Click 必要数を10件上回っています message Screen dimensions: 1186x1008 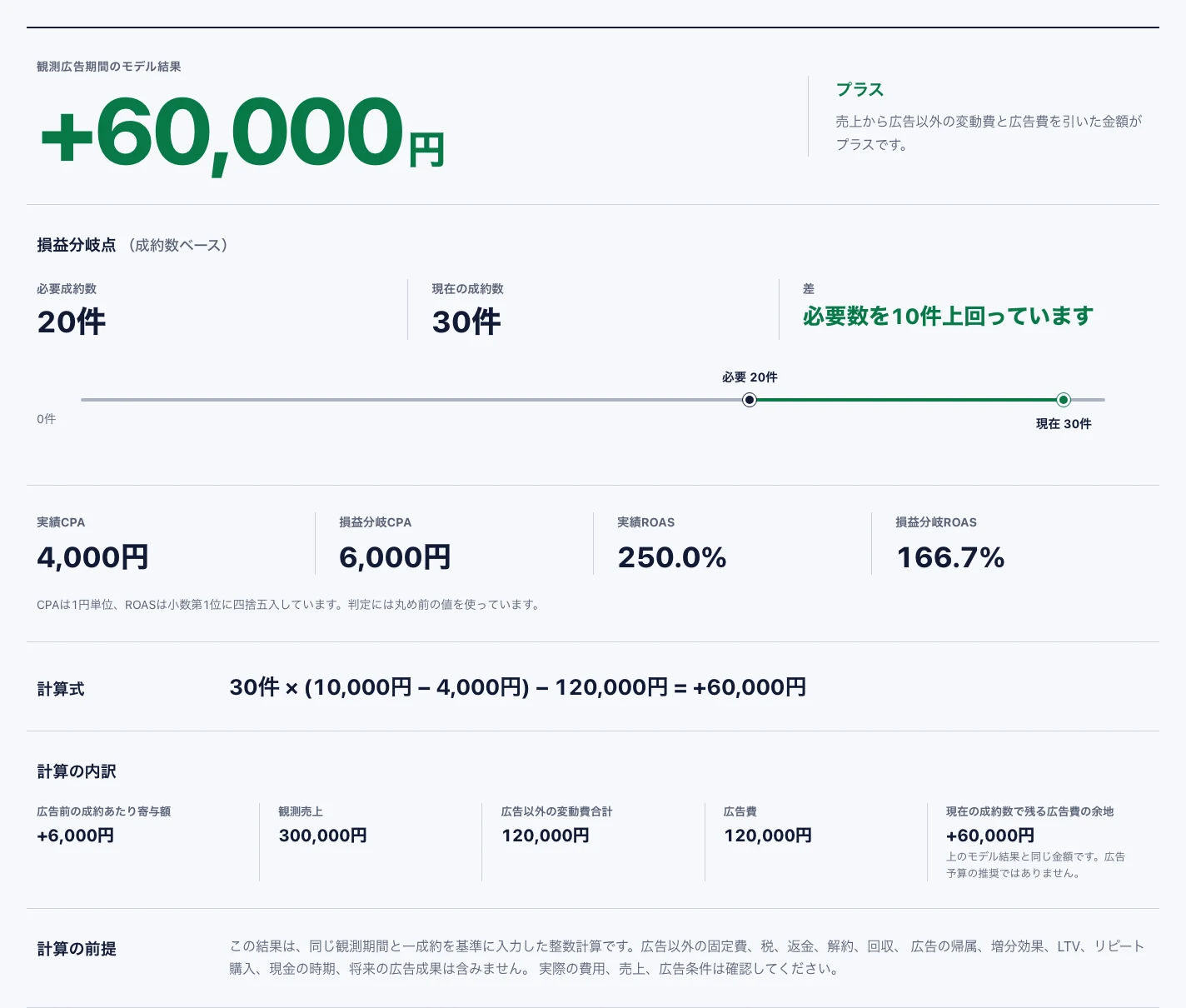(948, 317)
